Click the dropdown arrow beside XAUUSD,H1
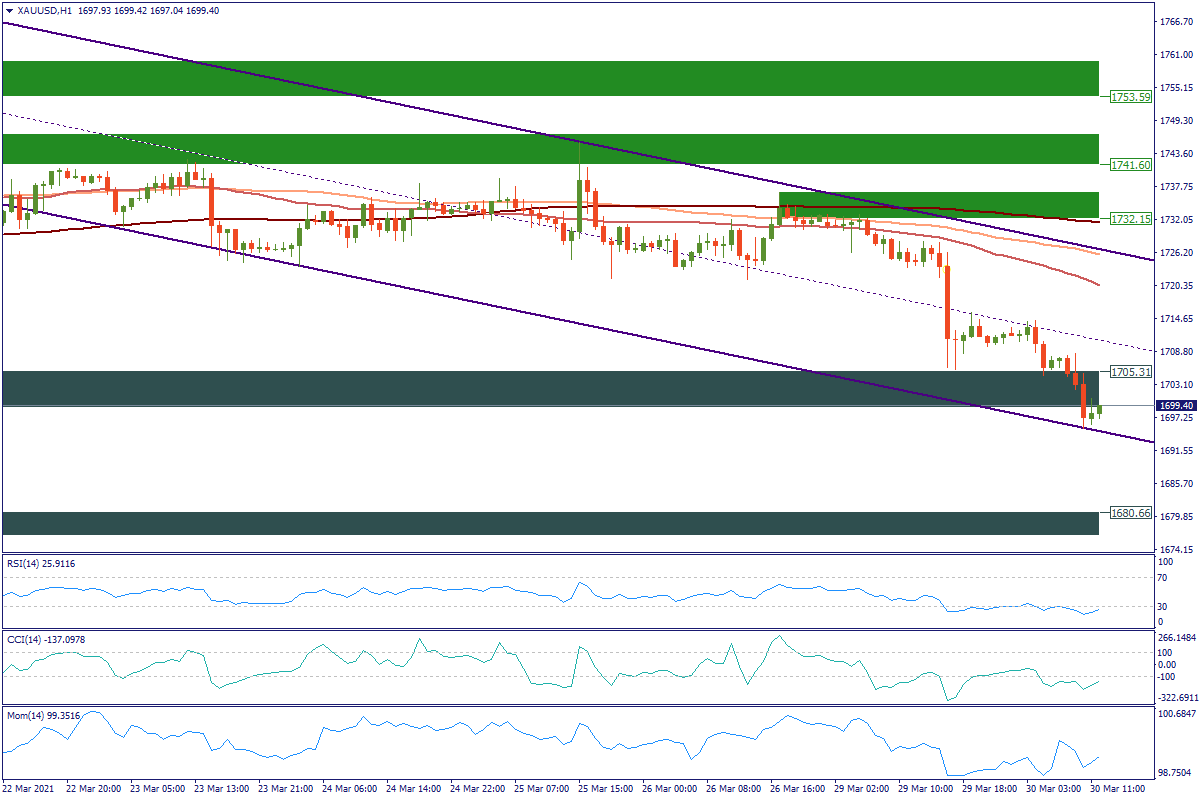This screenshot has width=1200, height=800. click(x=9, y=9)
